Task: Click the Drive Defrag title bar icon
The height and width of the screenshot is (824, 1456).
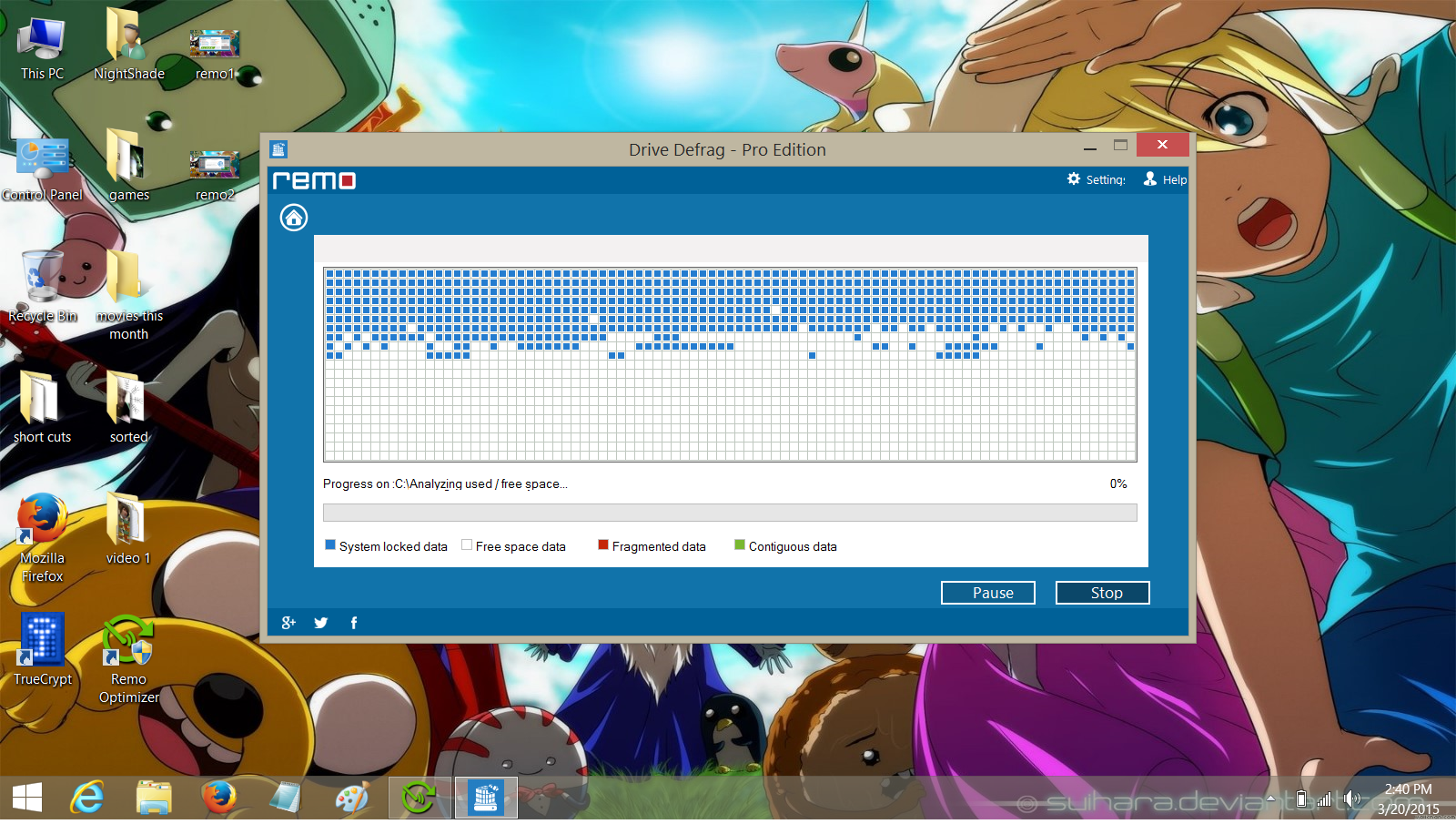Action: point(278,149)
